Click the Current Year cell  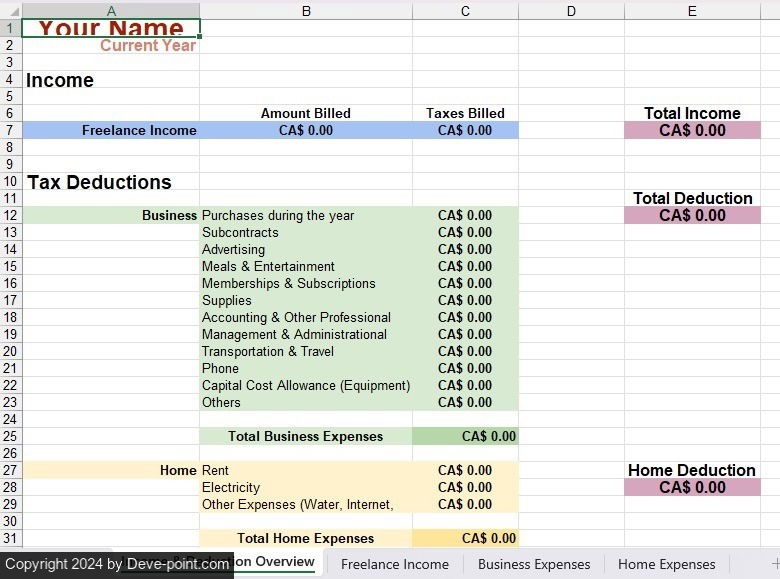click(111, 45)
